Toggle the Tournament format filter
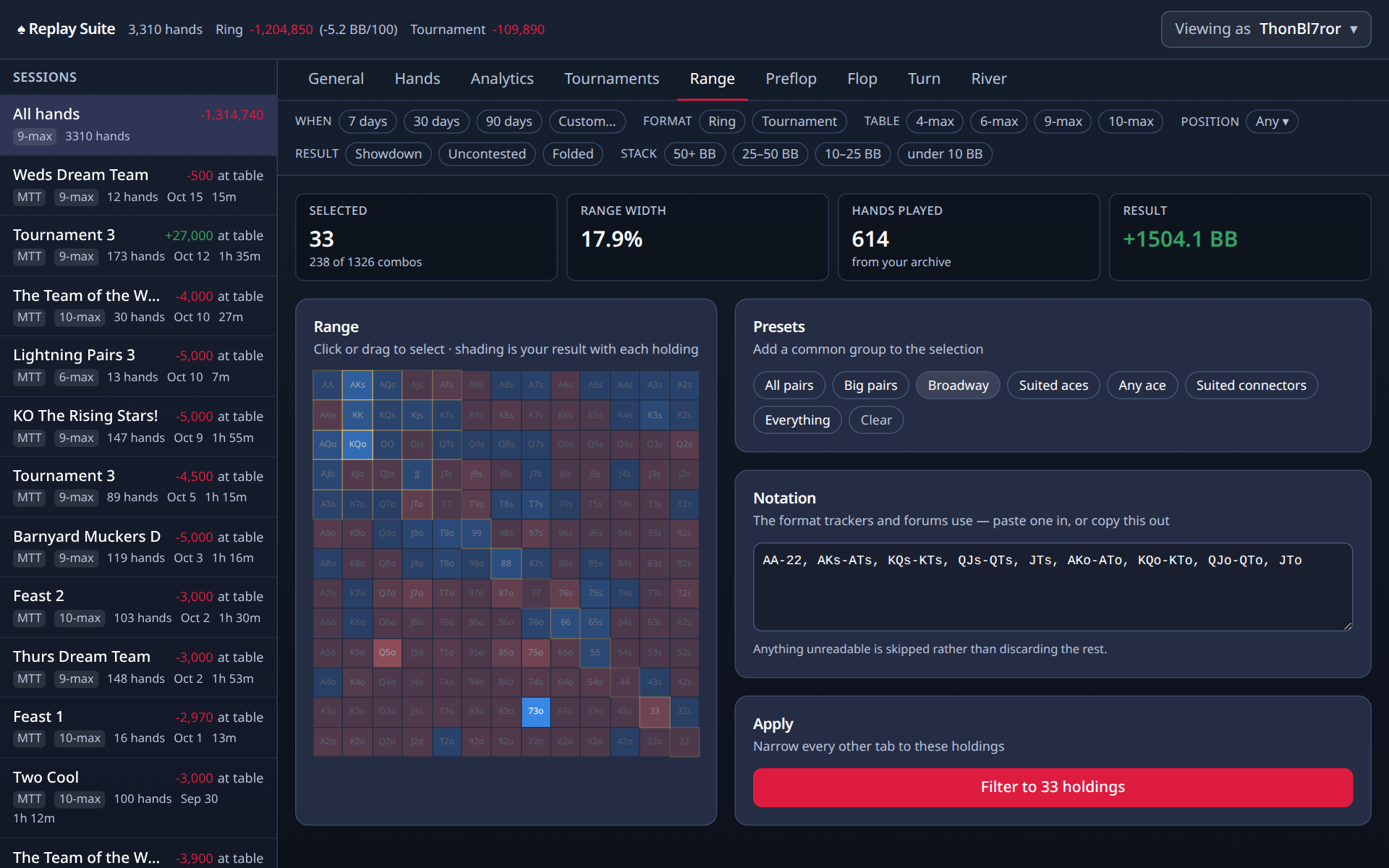 click(799, 122)
